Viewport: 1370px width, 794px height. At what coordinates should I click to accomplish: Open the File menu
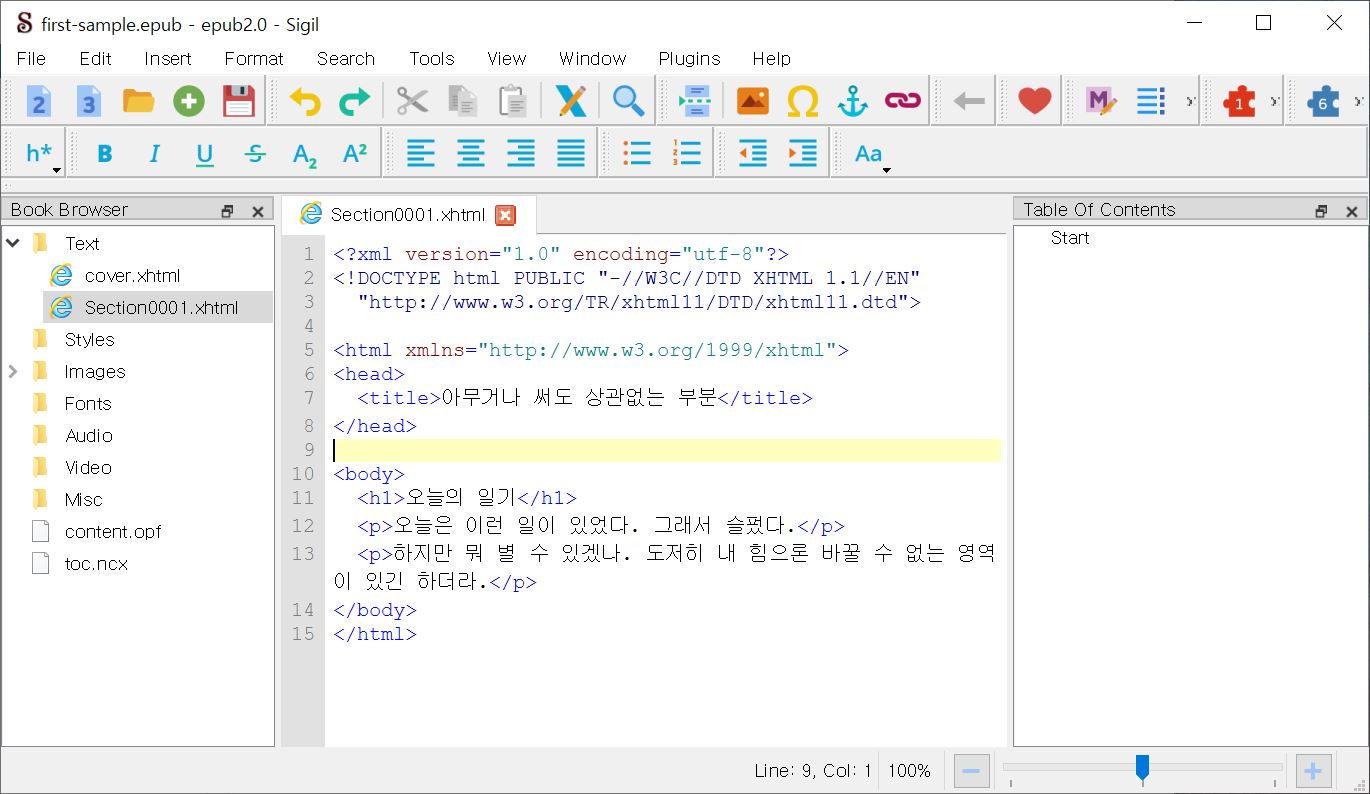coord(32,58)
